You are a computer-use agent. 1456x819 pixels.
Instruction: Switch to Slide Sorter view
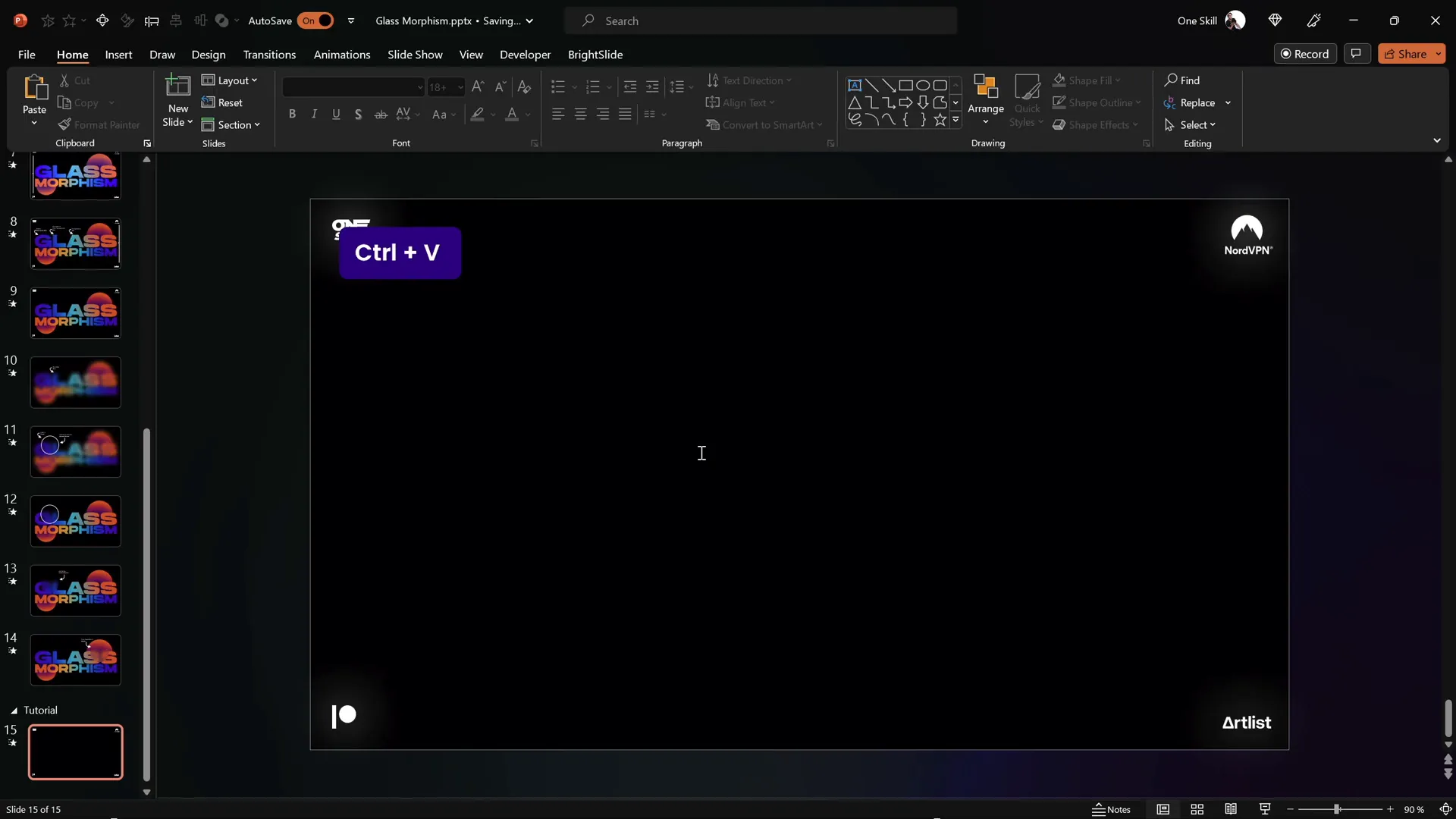(1197, 809)
